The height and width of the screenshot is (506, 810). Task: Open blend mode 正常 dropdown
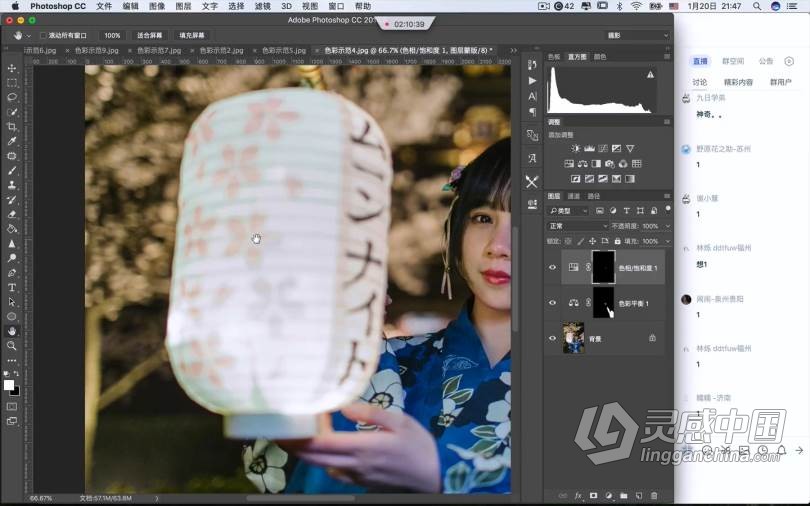point(578,226)
